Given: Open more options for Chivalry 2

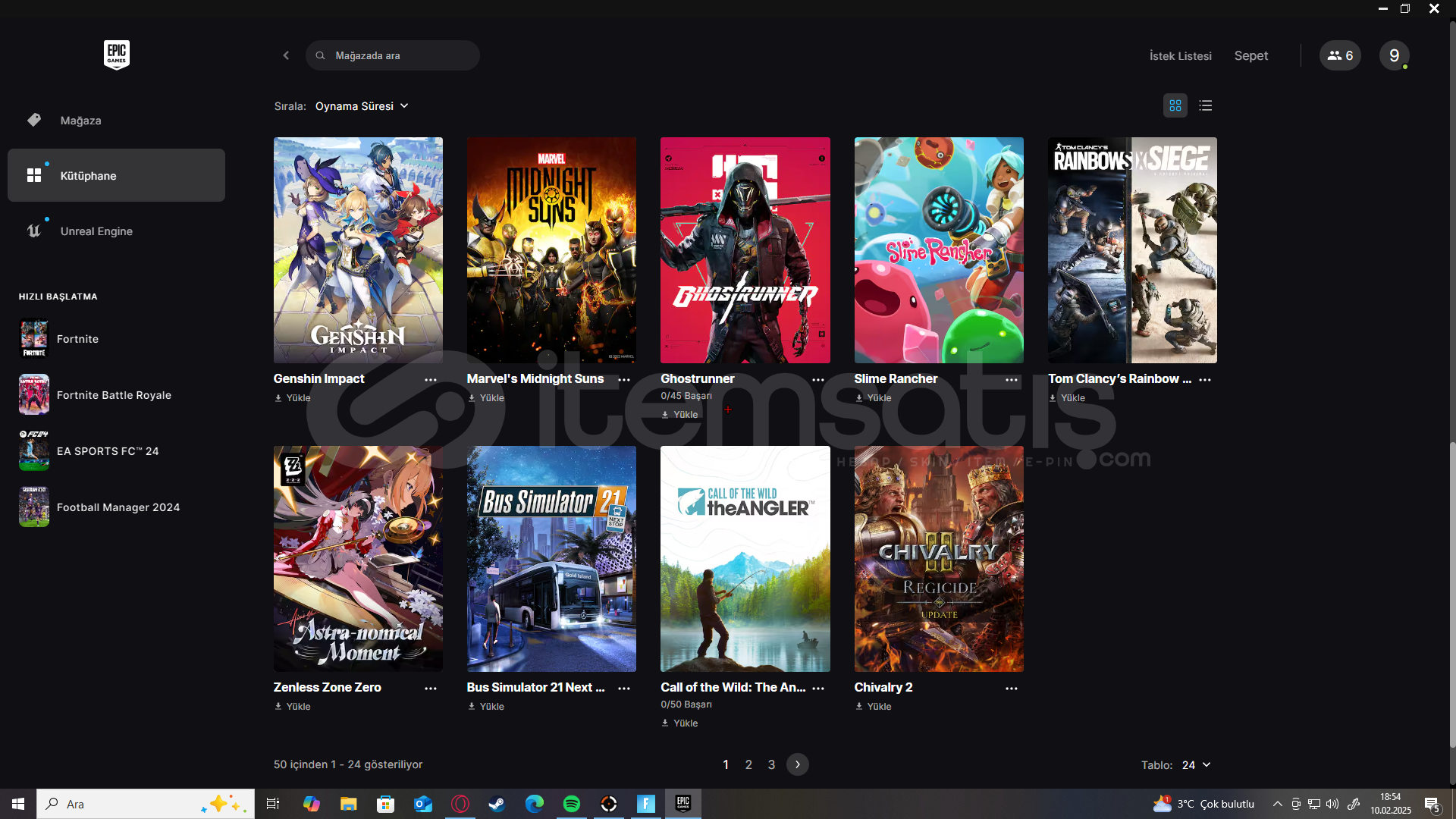Looking at the screenshot, I should point(1012,688).
